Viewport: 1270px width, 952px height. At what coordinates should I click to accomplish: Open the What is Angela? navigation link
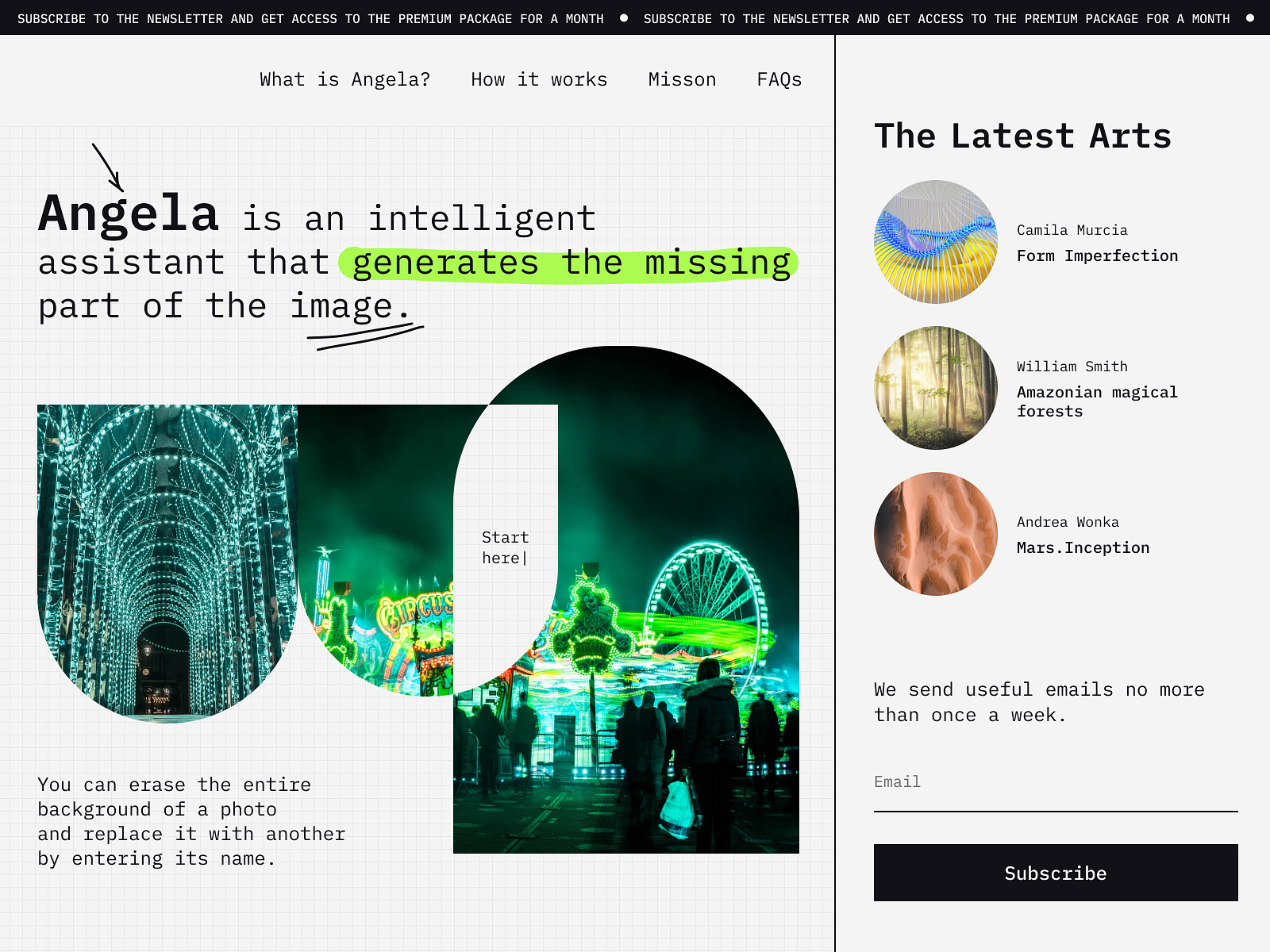coord(345,79)
